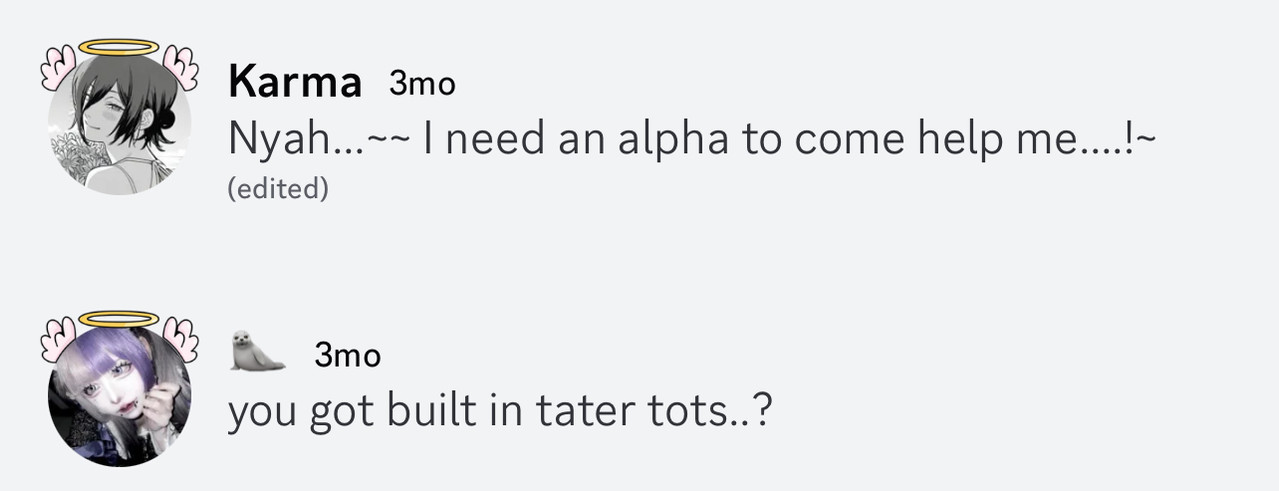1279x491 pixels.
Task: Click the left pink wing on the purple-haired avatar
Action: coord(59,340)
